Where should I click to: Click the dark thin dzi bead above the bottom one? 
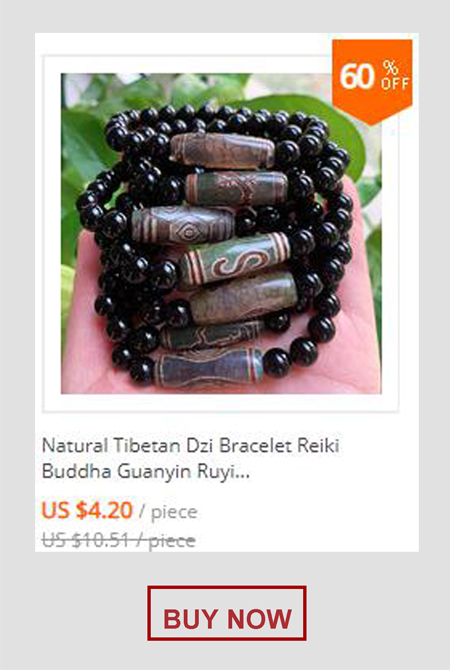(x=212, y=335)
